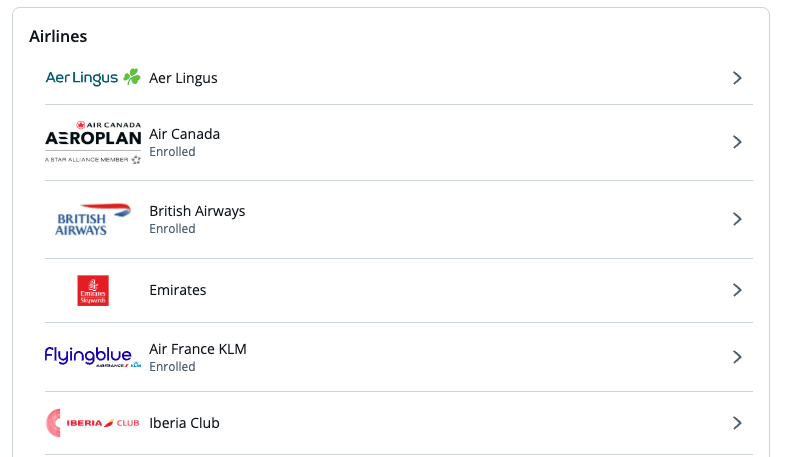
Task: Select the Air Canada airline name
Action: 184,134
